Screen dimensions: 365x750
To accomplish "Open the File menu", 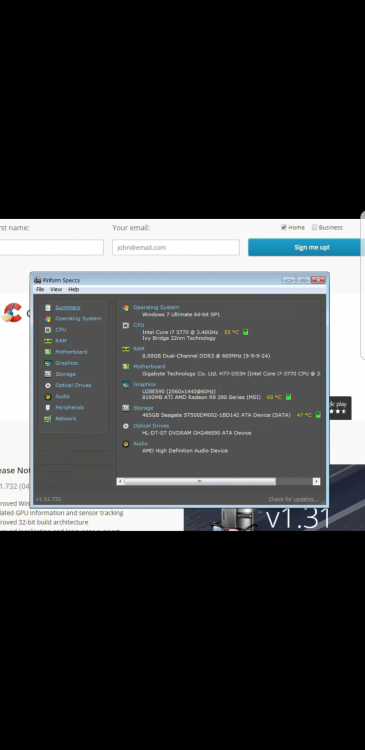I will [x=40, y=289].
